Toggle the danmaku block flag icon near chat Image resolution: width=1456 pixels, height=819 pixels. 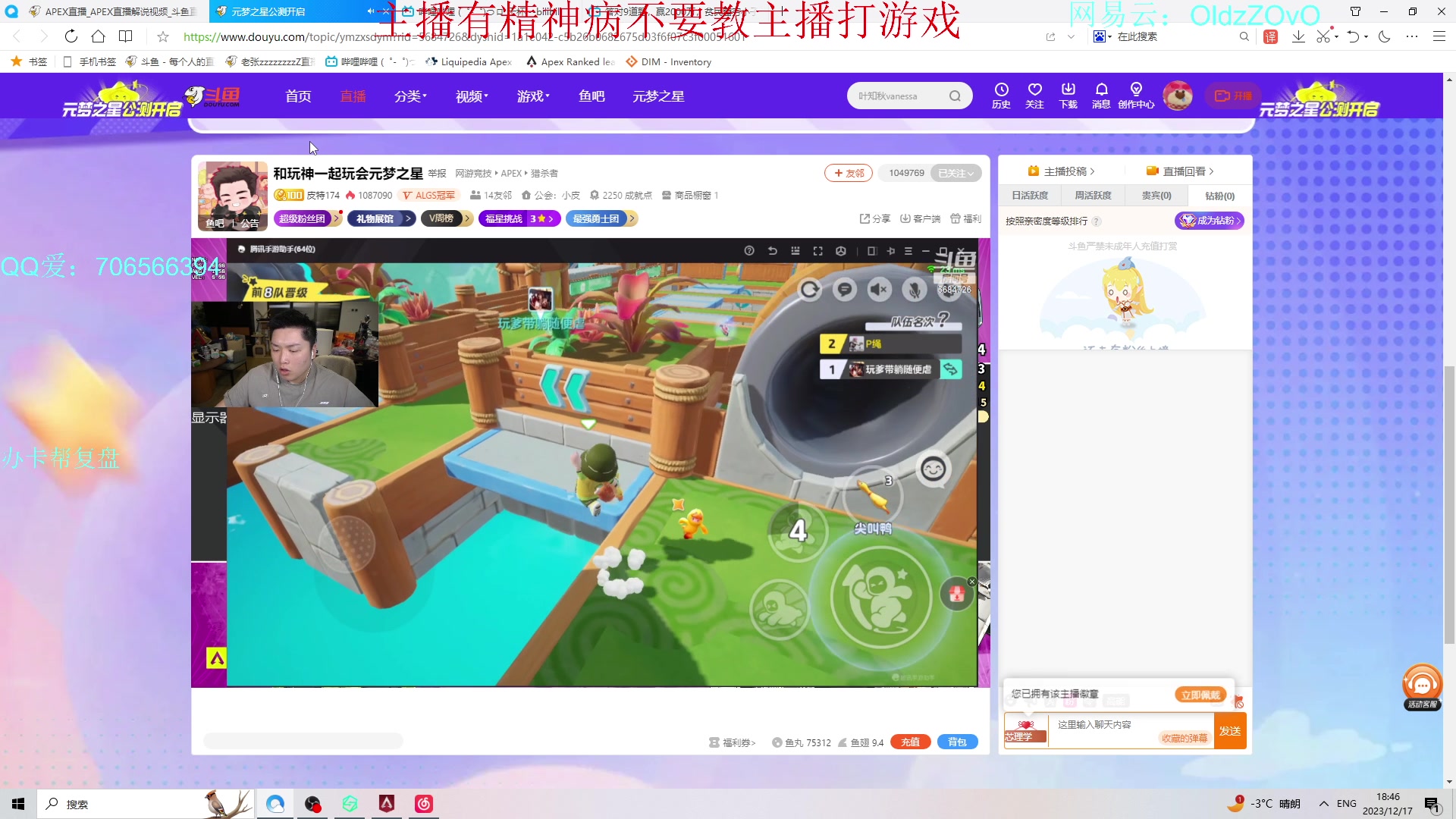(x=1239, y=701)
